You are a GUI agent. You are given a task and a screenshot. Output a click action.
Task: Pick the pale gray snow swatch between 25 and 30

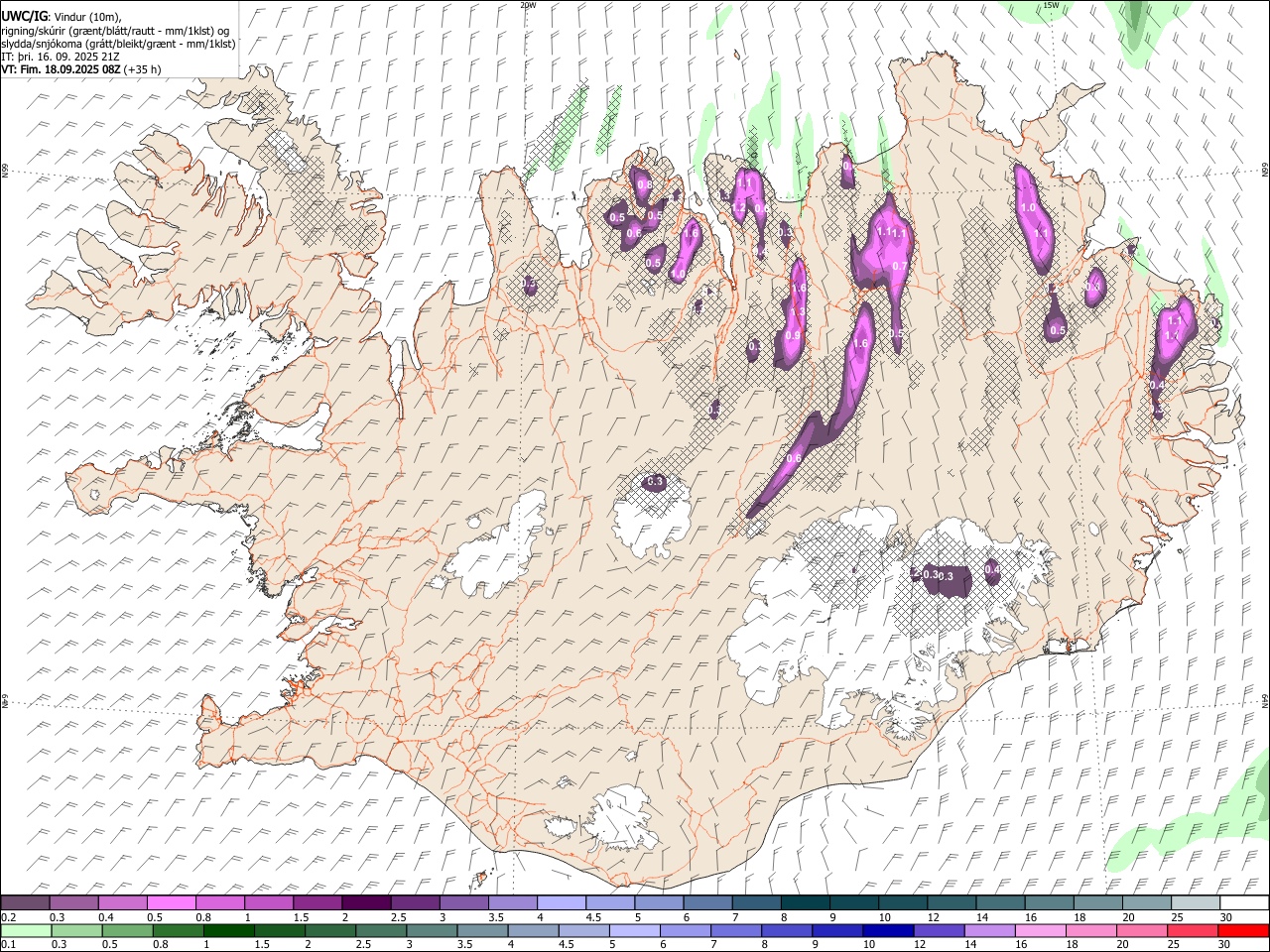(x=1197, y=902)
